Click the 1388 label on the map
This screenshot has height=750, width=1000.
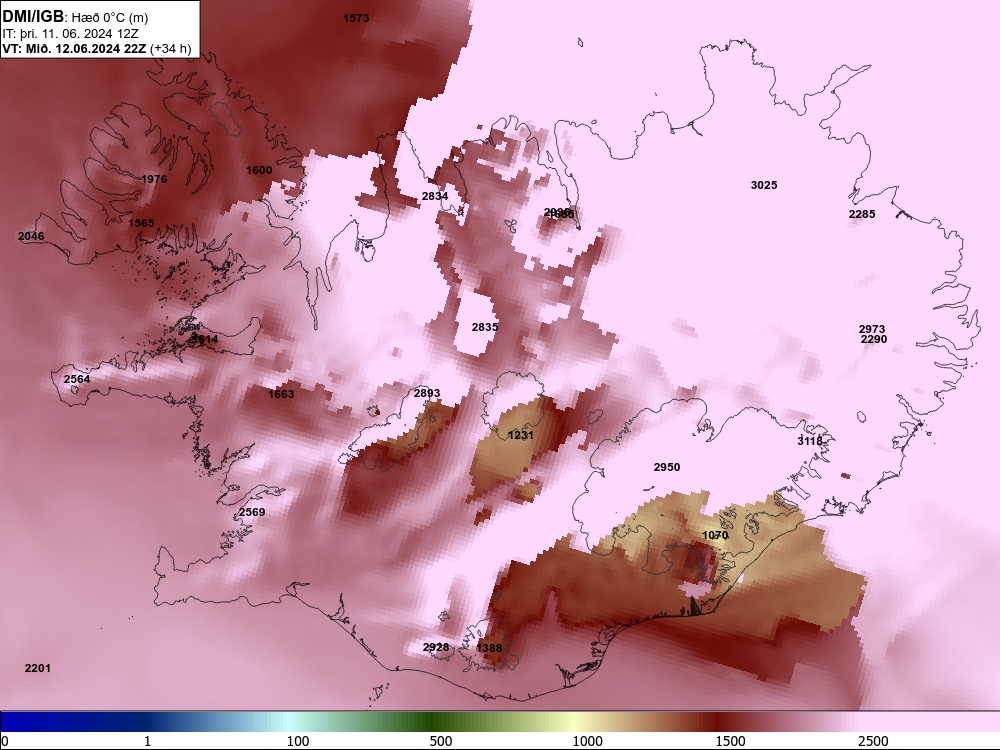click(489, 648)
